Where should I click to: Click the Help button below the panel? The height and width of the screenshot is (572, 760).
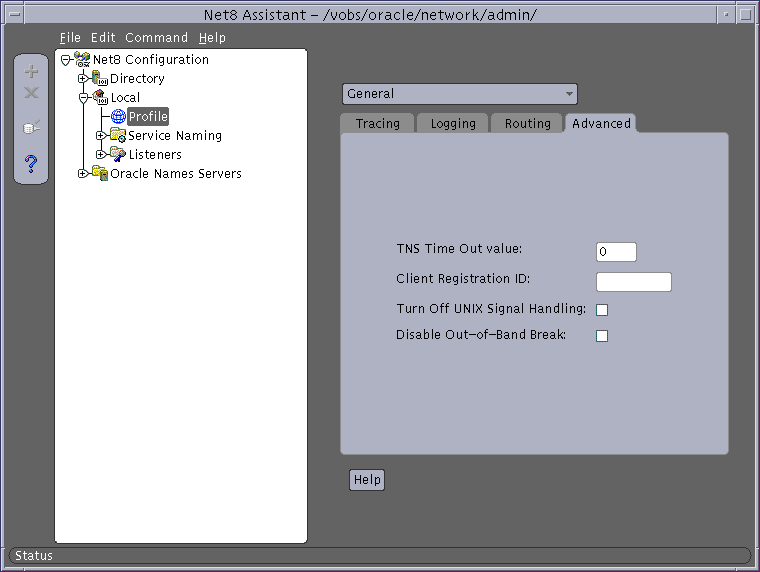point(367,480)
